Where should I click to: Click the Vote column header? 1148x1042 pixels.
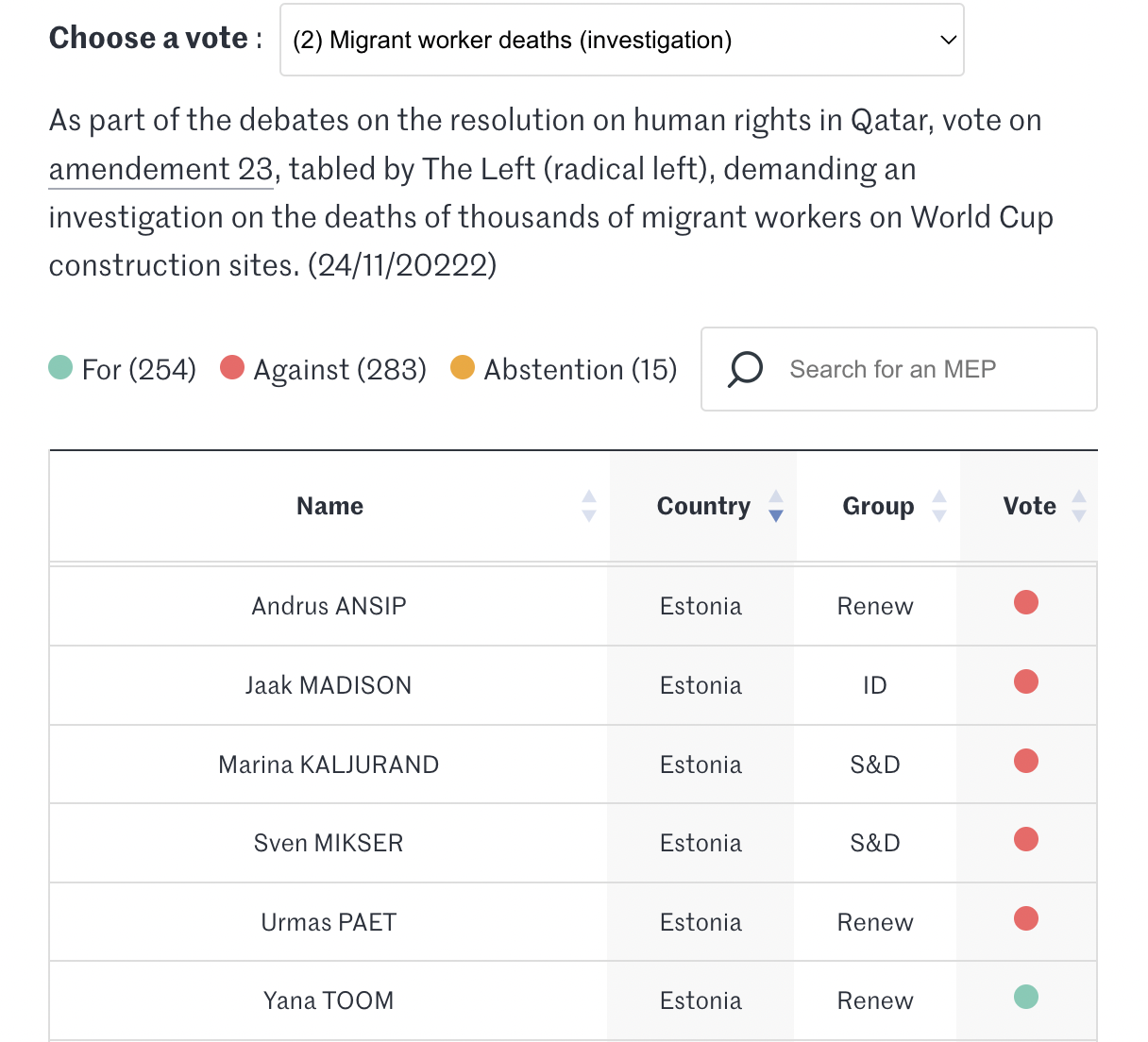[x=1029, y=506]
